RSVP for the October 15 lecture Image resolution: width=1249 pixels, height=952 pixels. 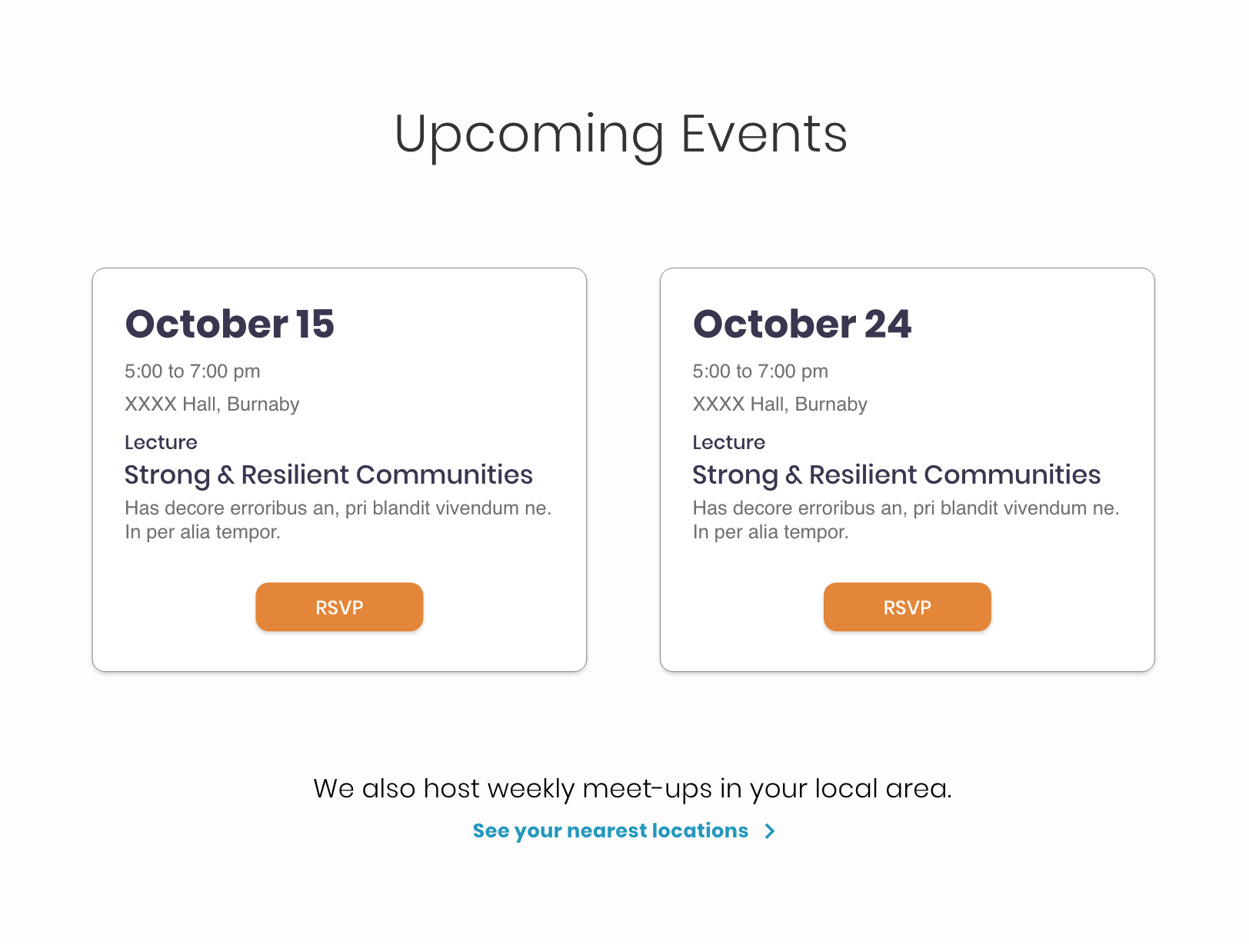click(338, 607)
